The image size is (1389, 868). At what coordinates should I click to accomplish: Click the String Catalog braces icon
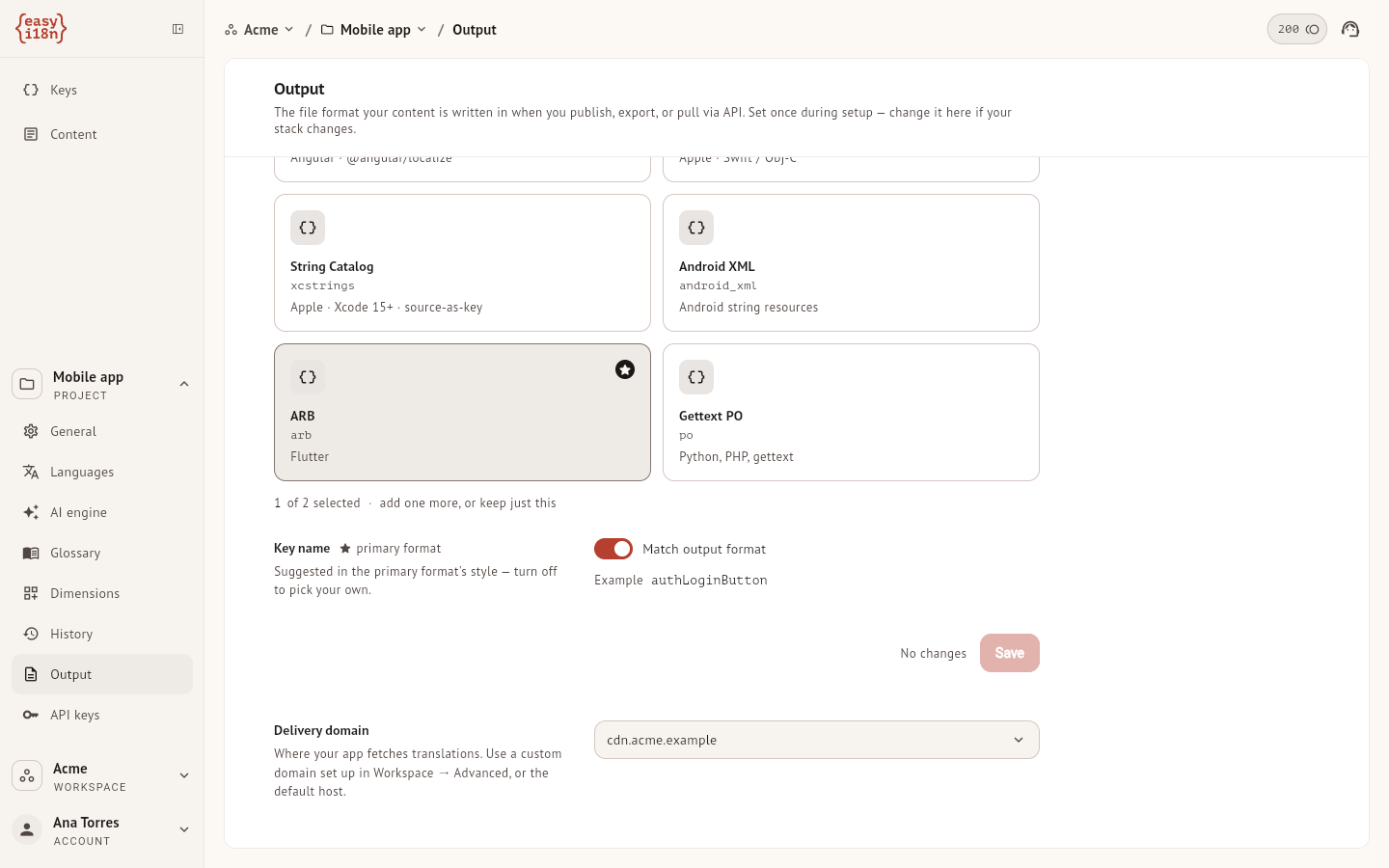[308, 228]
